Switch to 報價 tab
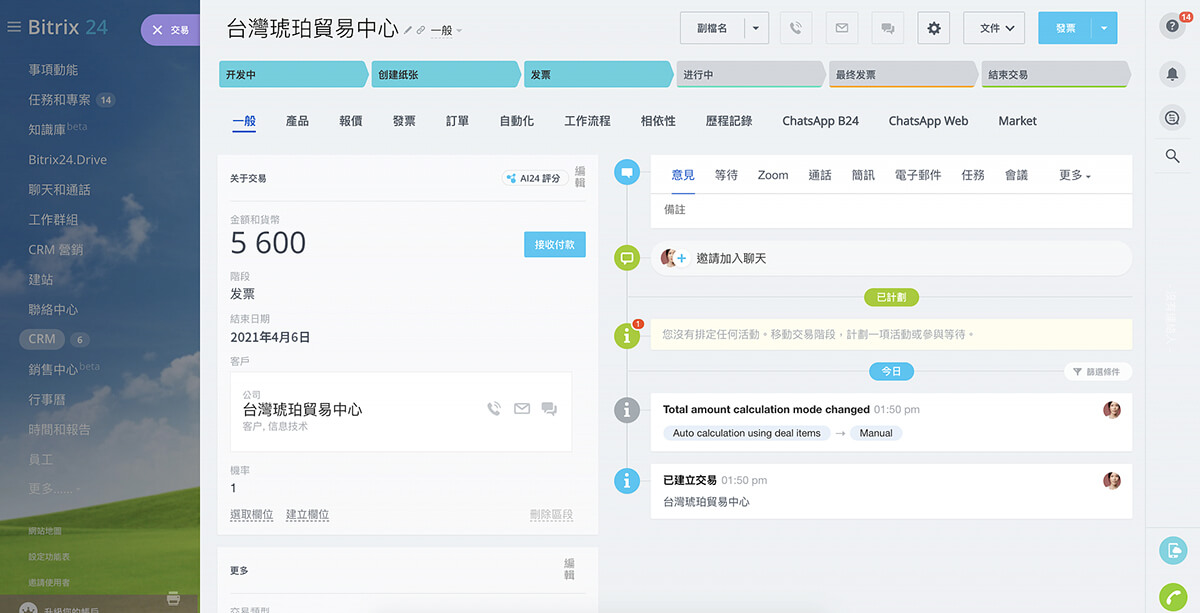 [351, 121]
